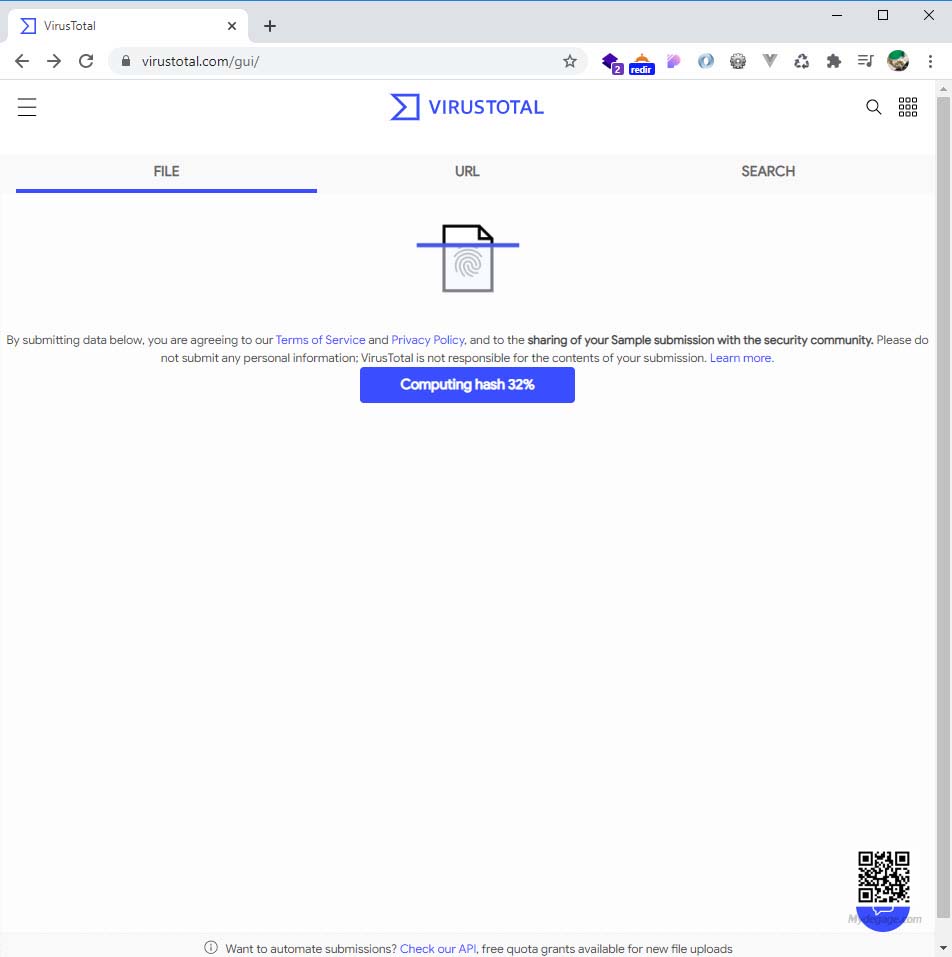Click the address bar virustotal.com/gui/

348,61
